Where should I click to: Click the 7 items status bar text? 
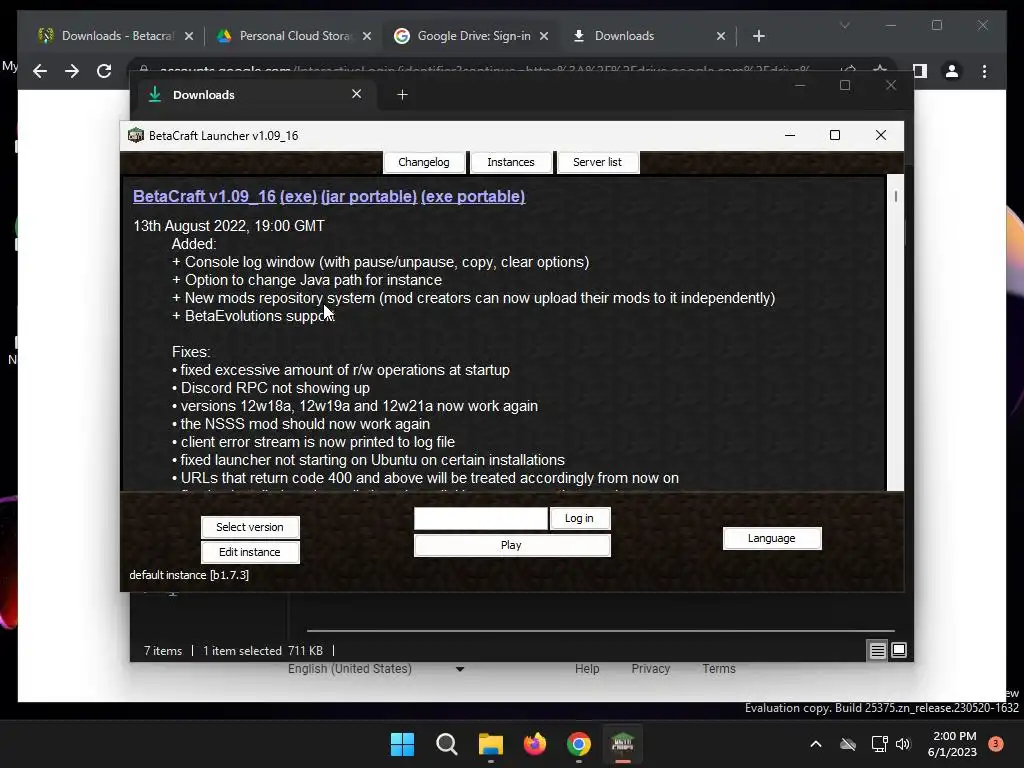click(163, 650)
